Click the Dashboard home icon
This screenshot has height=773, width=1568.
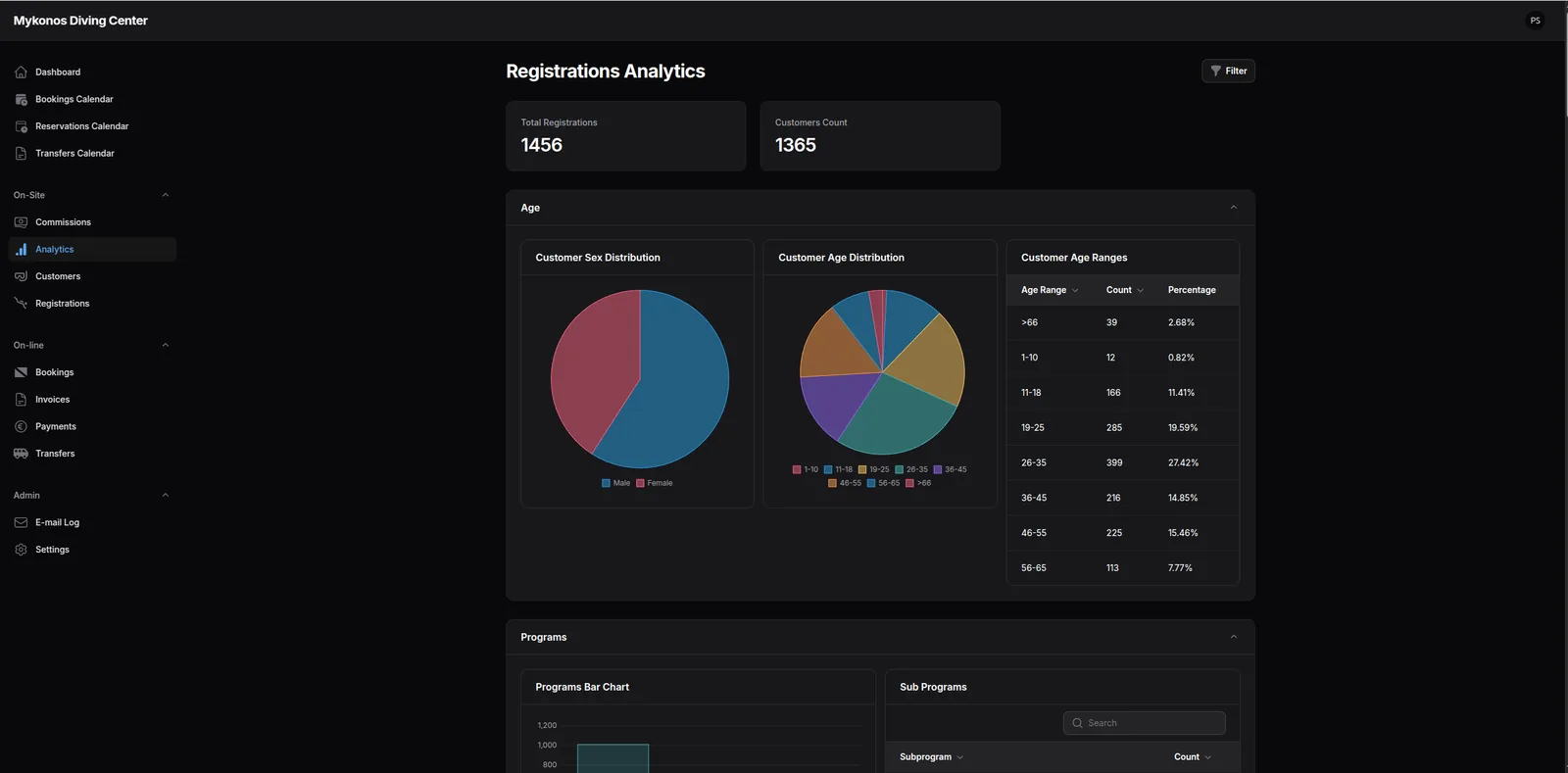[x=21, y=72]
